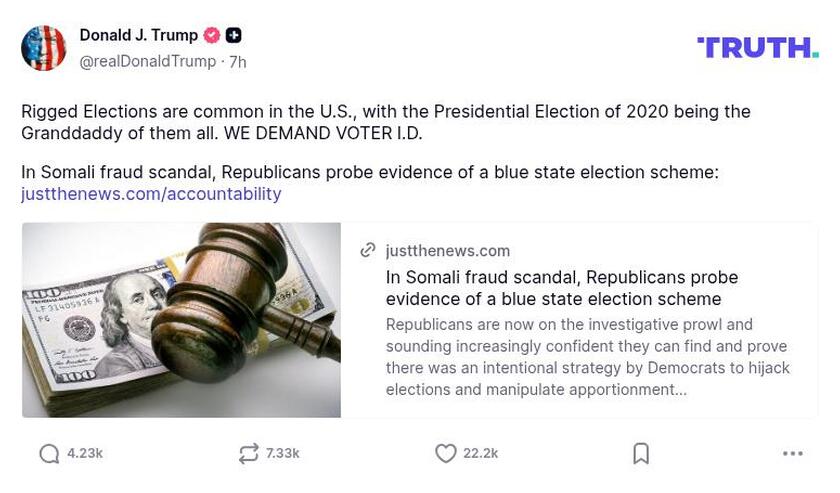
Task: Open the gavel and money preview image
Action: pos(181,320)
